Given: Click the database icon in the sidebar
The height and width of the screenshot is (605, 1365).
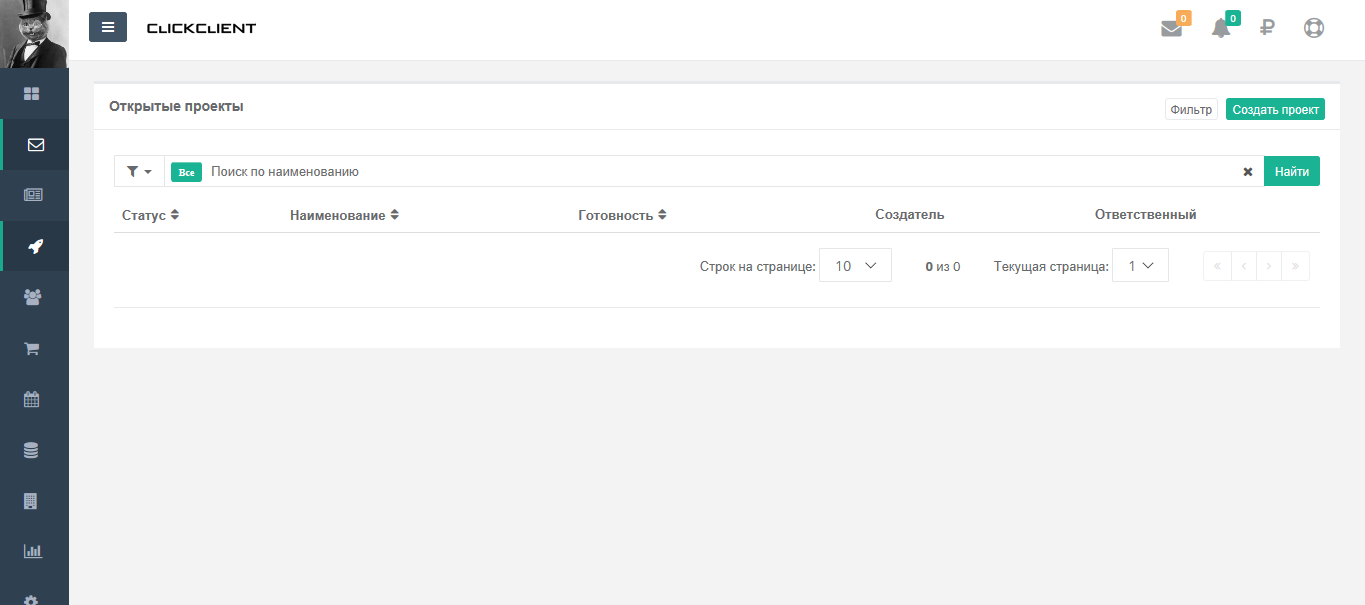Looking at the screenshot, I should pos(33,450).
